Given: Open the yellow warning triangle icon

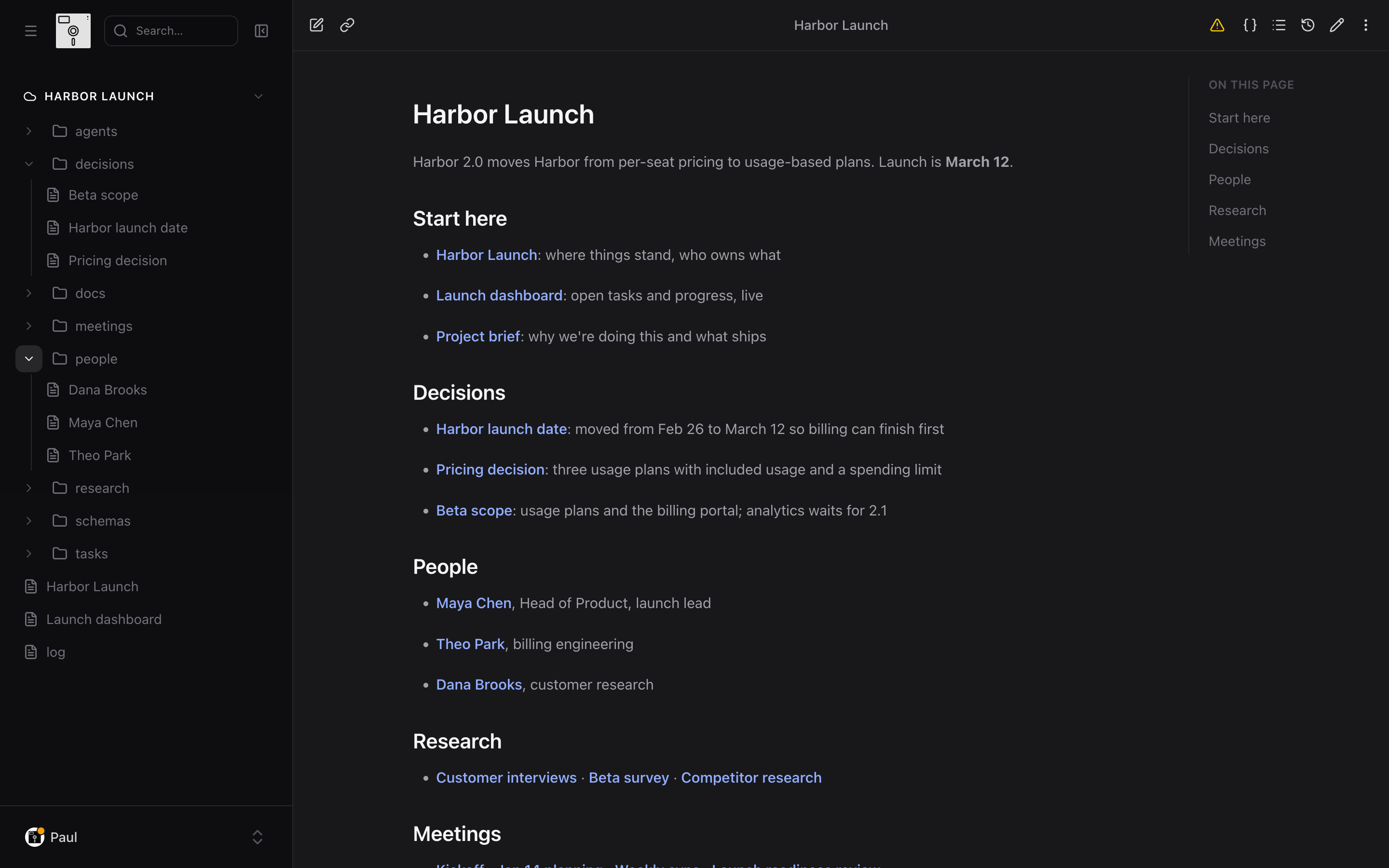Looking at the screenshot, I should (x=1217, y=25).
